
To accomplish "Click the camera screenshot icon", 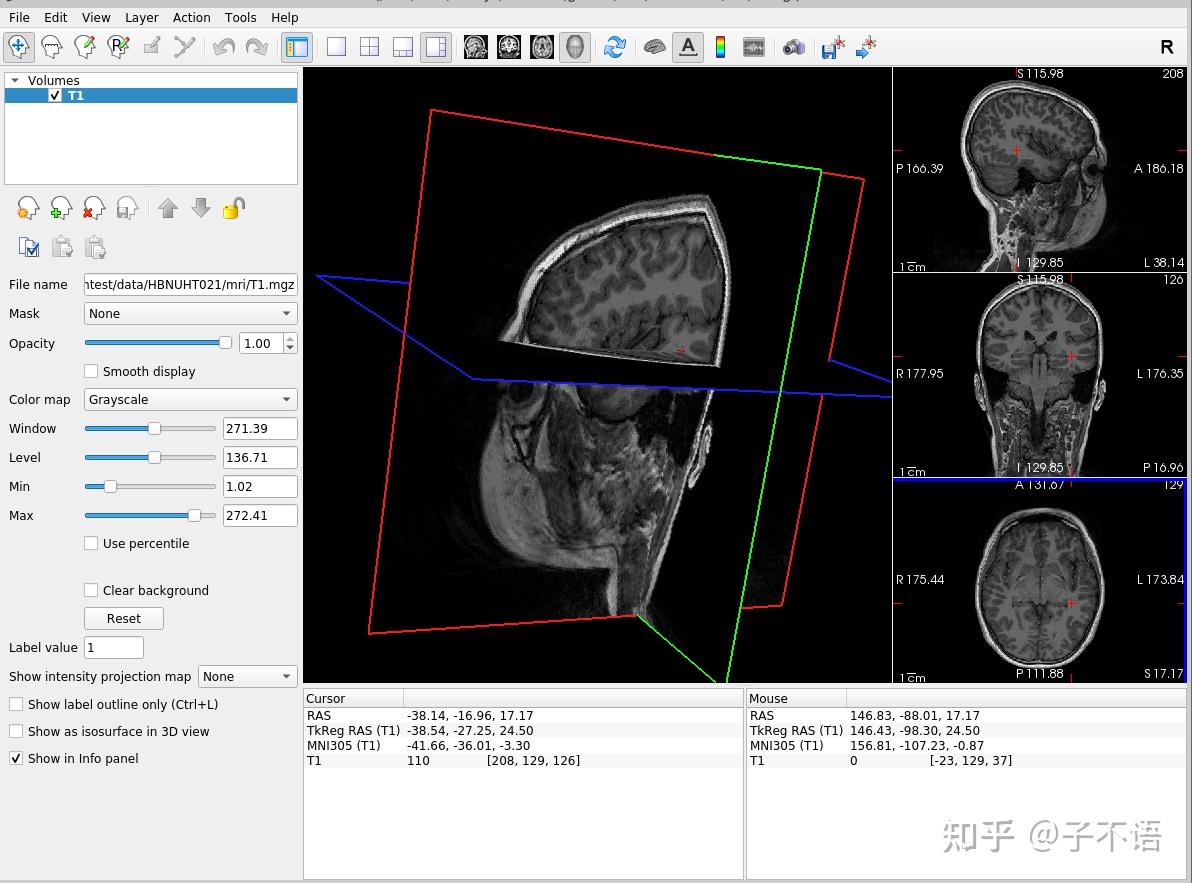I will pyautogui.click(x=794, y=47).
